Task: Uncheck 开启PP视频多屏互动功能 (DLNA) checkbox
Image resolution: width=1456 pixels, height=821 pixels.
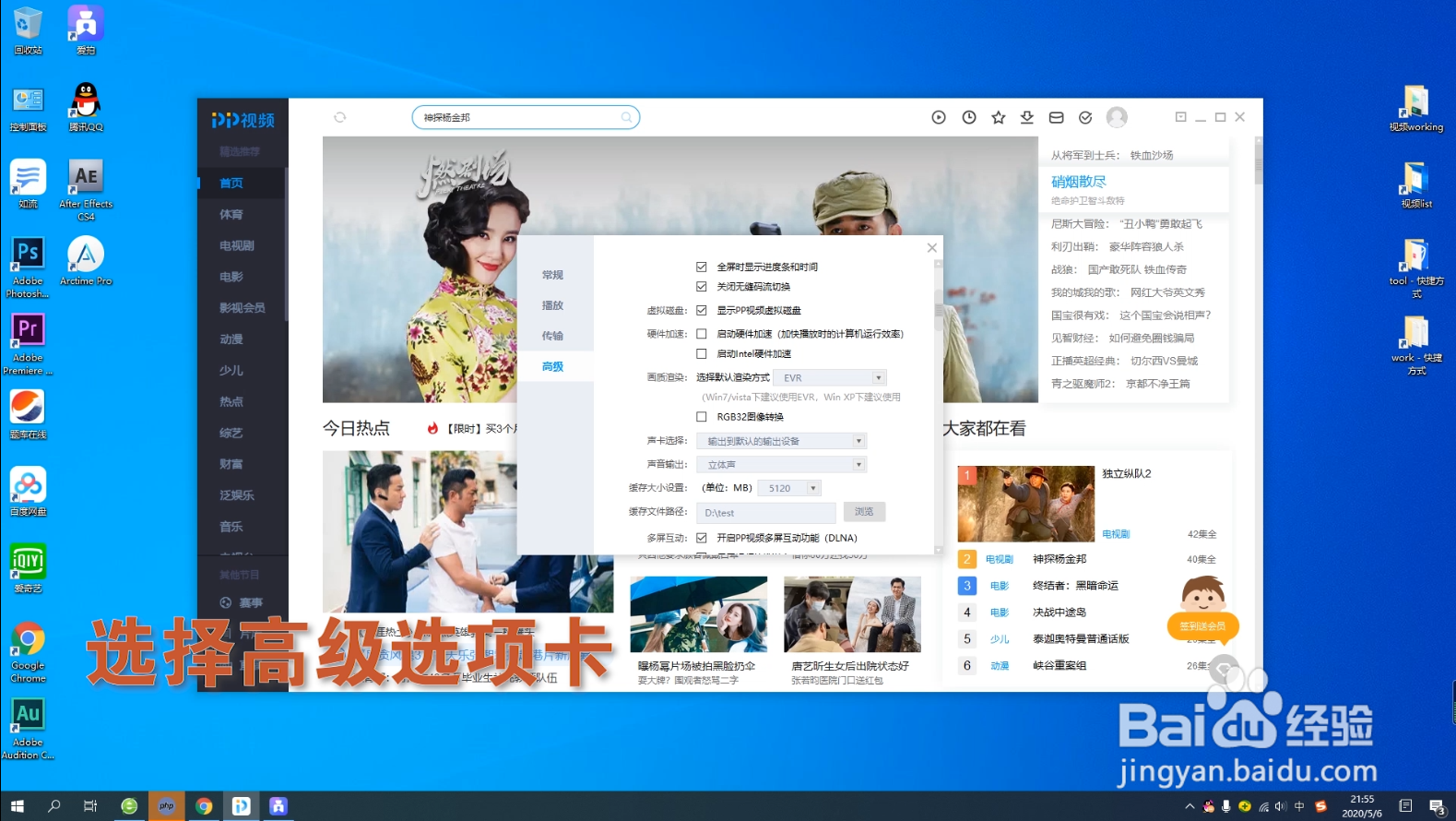Action: (702, 538)
